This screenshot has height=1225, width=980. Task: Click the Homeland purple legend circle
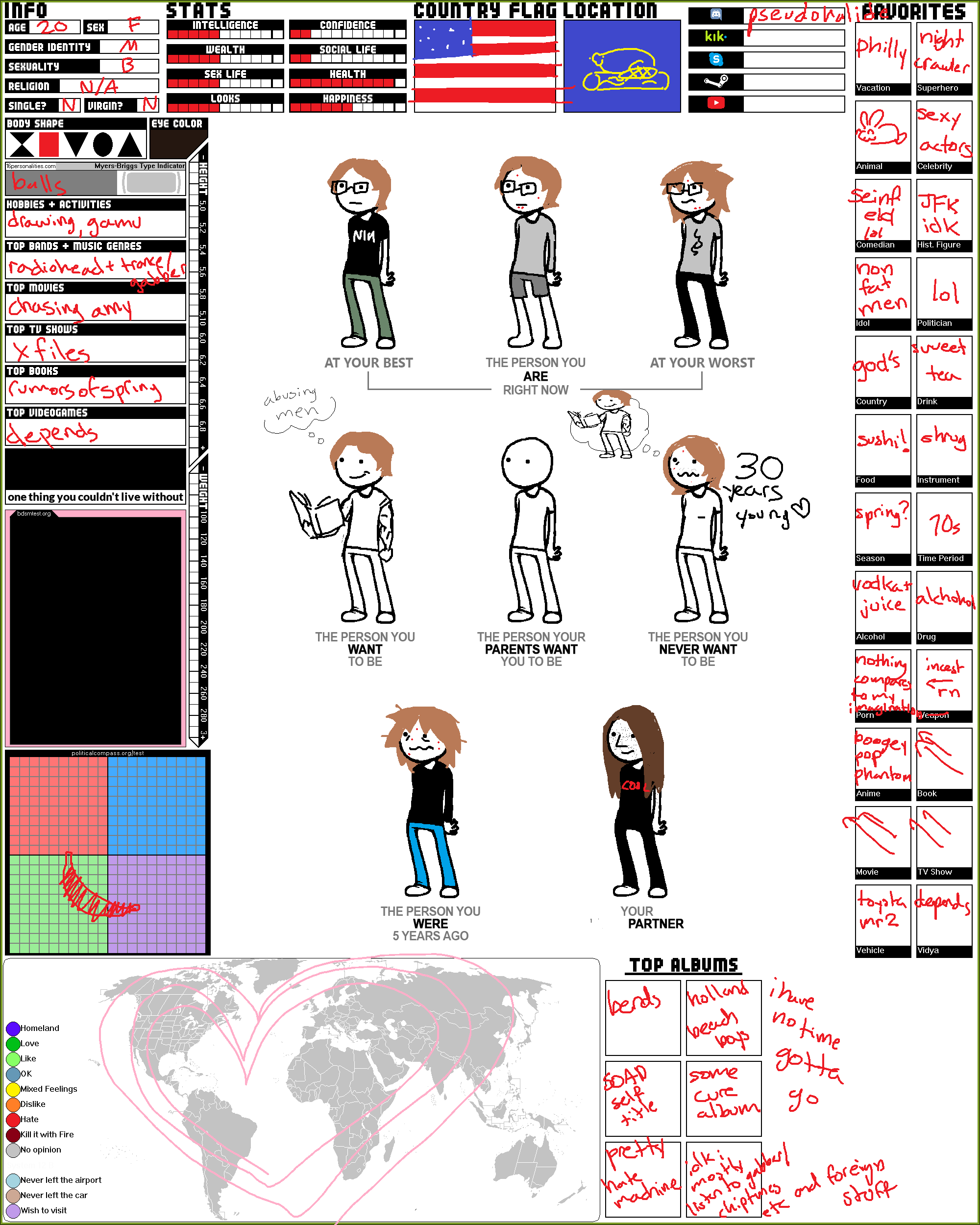click(13, 1029)
